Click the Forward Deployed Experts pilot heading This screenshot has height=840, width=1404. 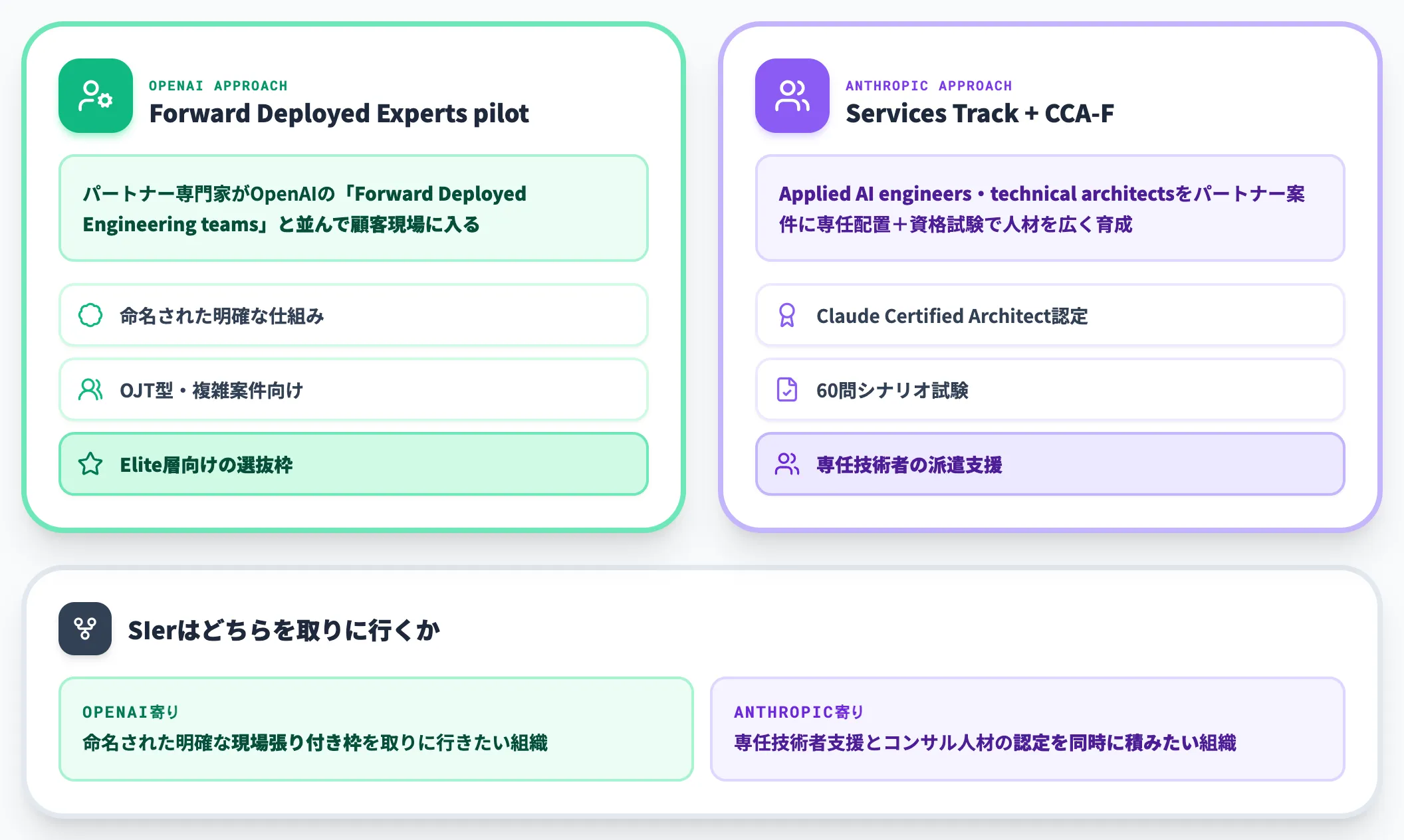[x=339, y=114]
